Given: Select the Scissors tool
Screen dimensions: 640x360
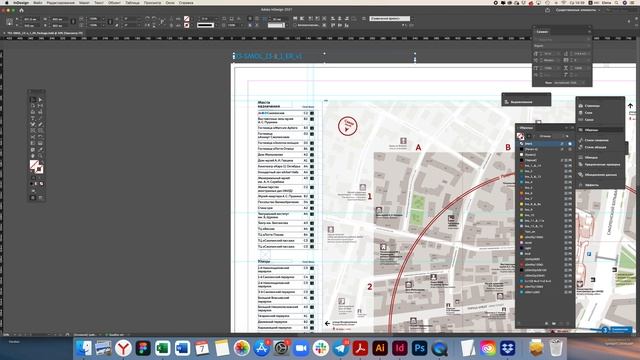Looking at the screenshot, I should pos(33,137).
